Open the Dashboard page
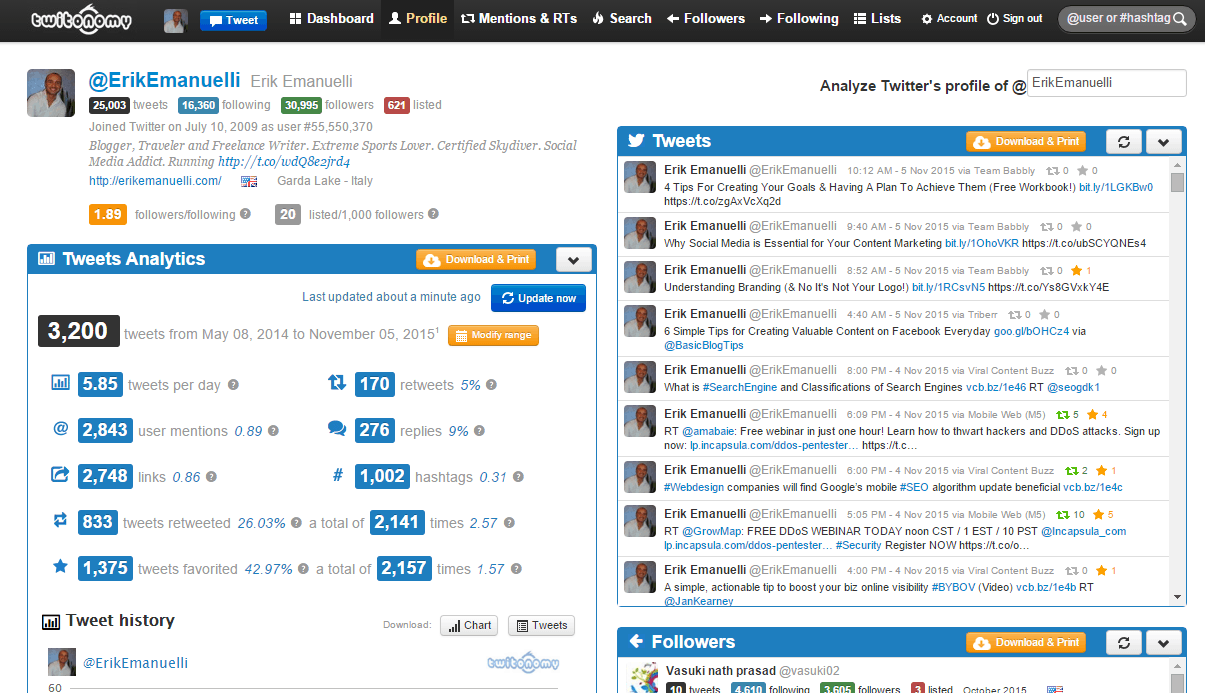The image size is (1205, 693). coord(331,18)
